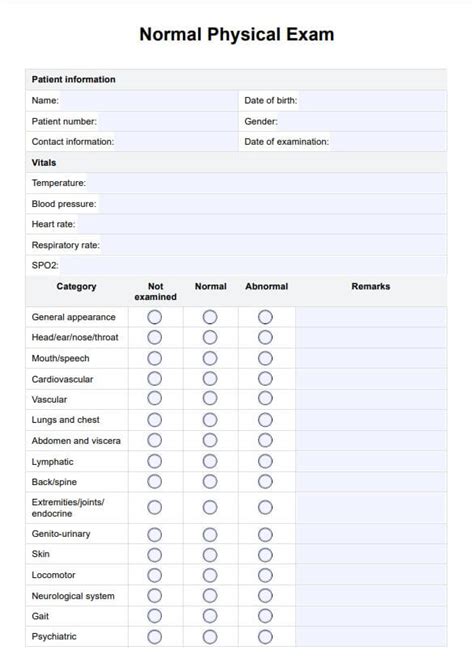This screenshot has height=667, width=474.
Task: Select Normal for Back/spine
Action: pos(210,482)
